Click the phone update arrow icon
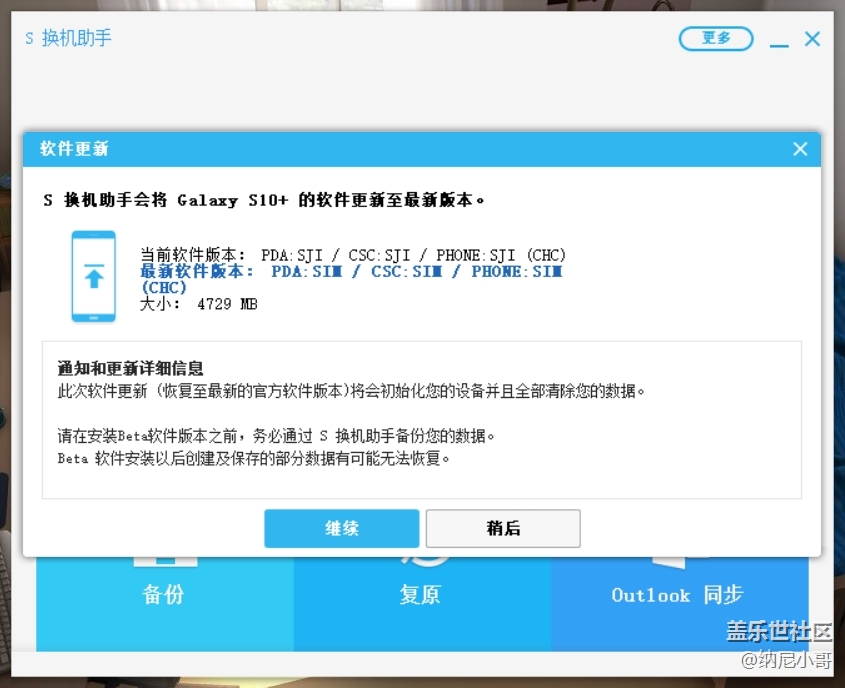 pyautogui.click(x=93, y=277)
